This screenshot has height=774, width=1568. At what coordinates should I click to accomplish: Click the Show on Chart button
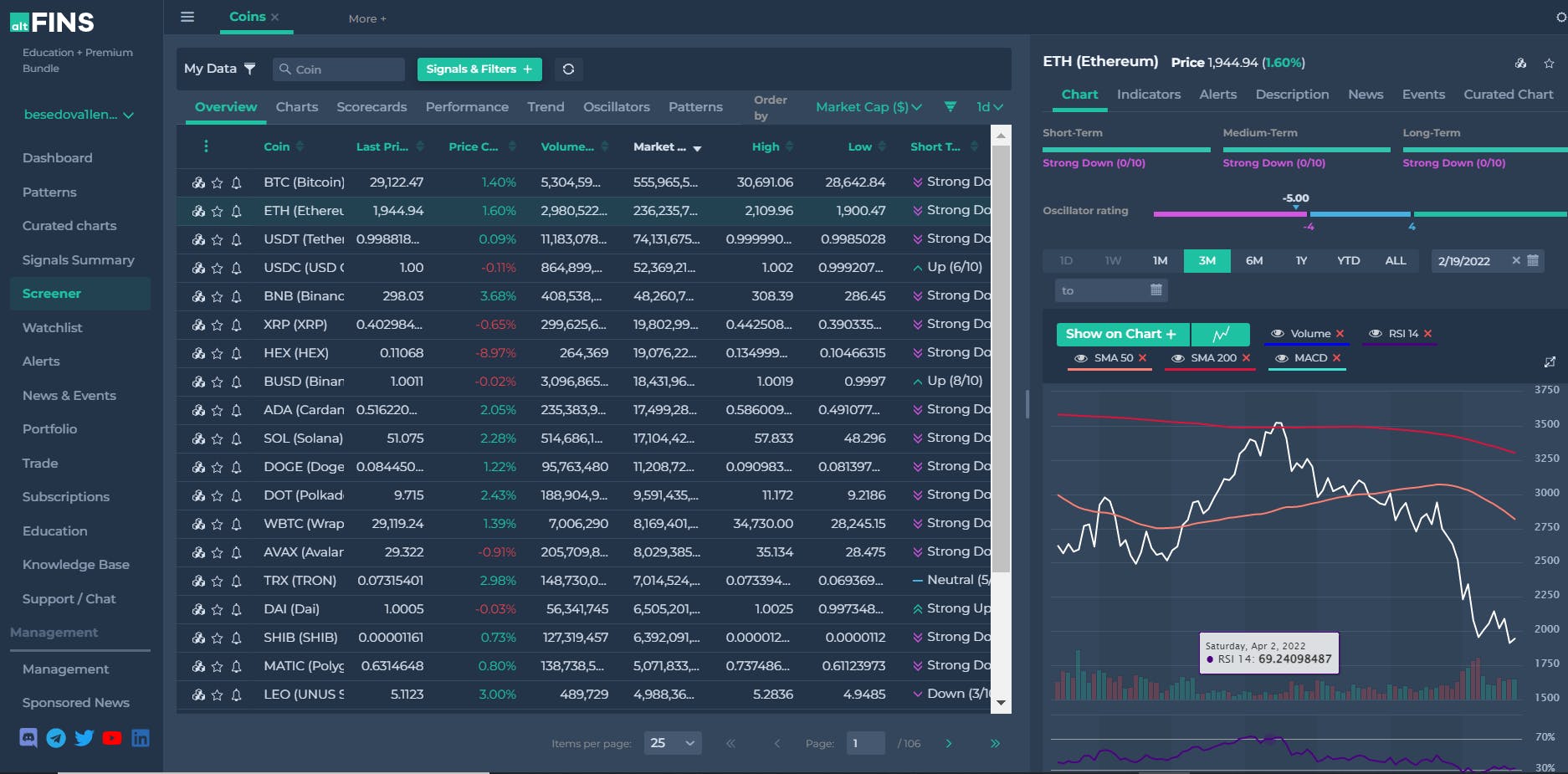(1121, 334)
